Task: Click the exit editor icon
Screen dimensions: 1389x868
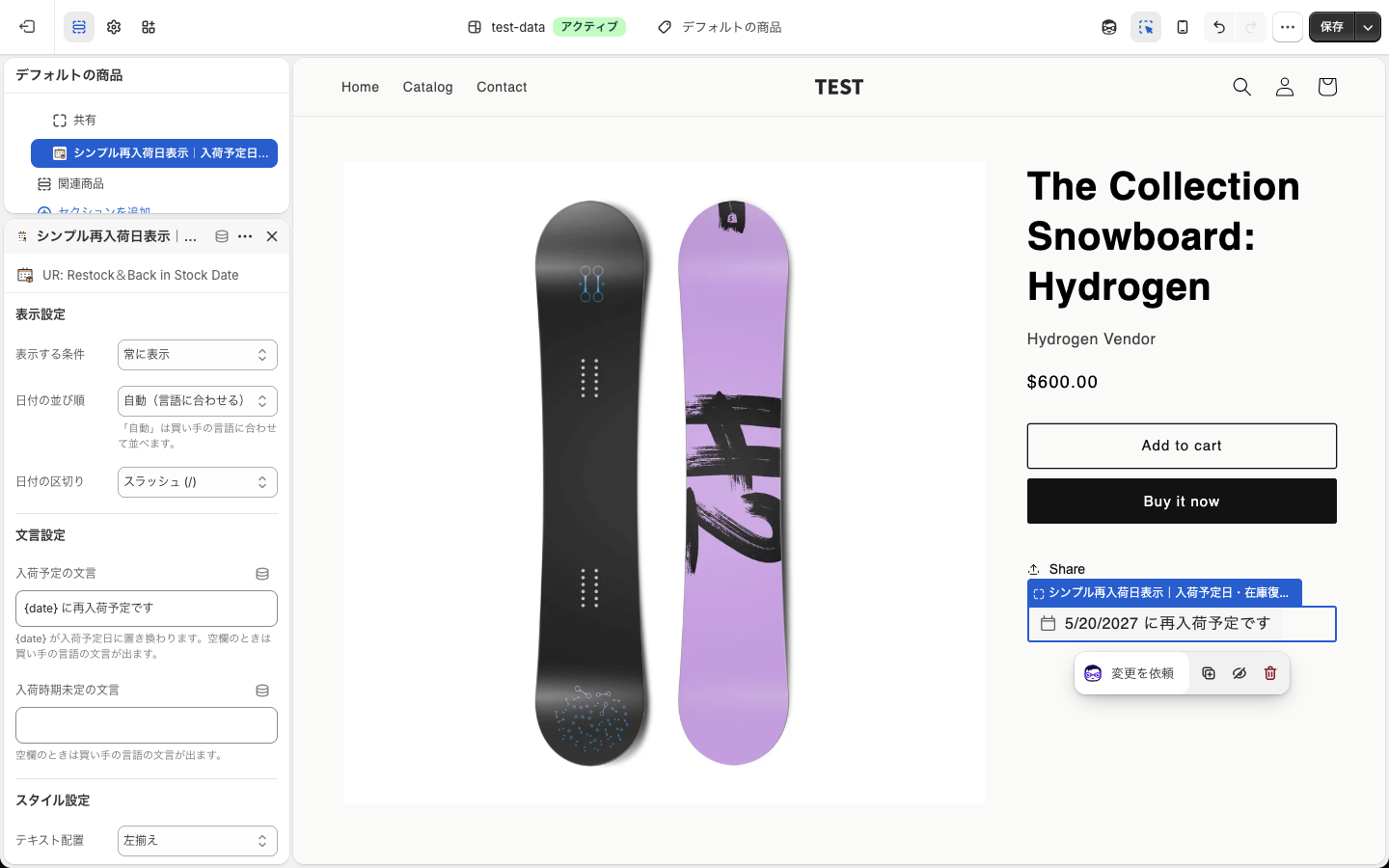Action: pos(27,27)
